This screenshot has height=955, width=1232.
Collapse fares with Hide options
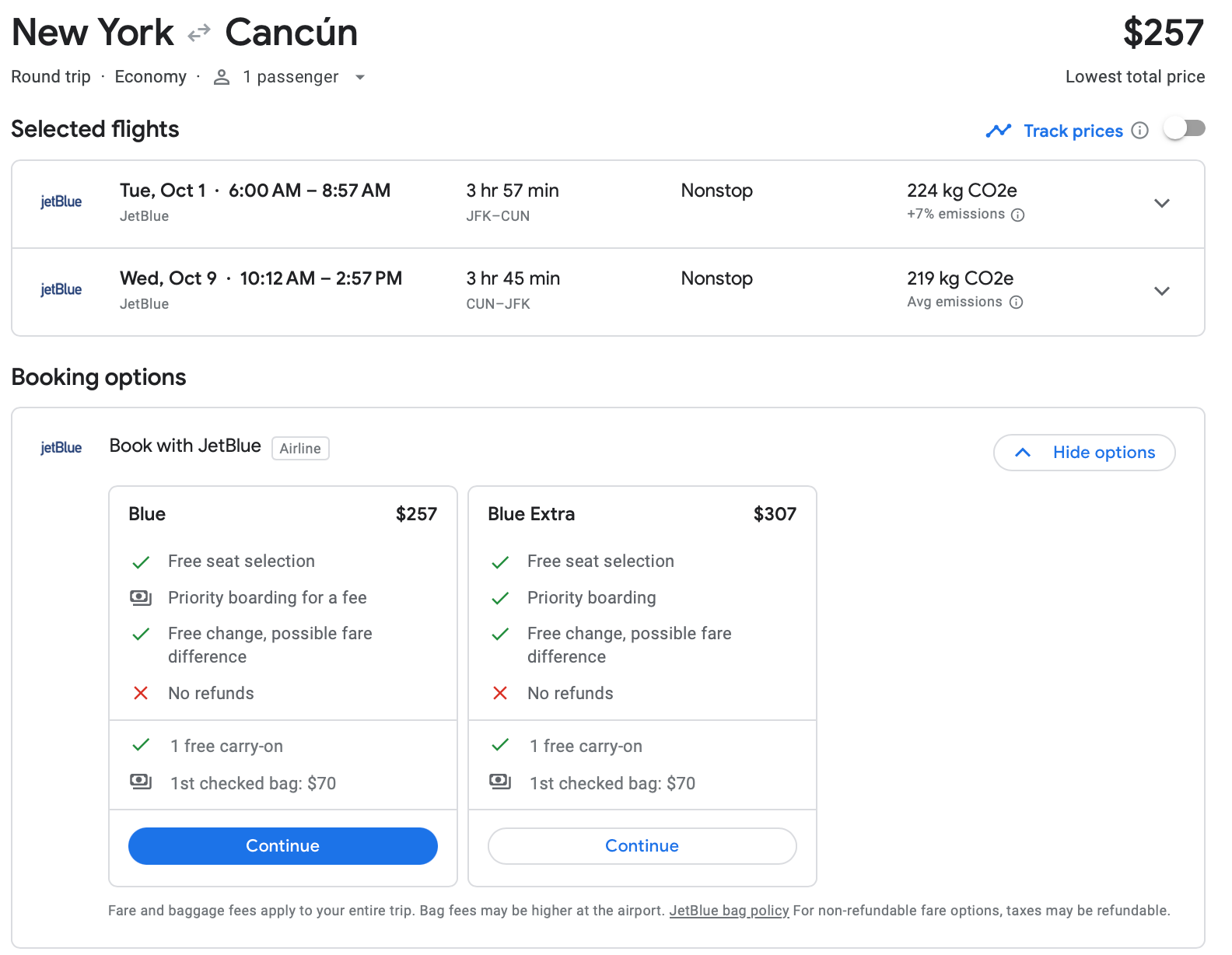point(1084,453)
